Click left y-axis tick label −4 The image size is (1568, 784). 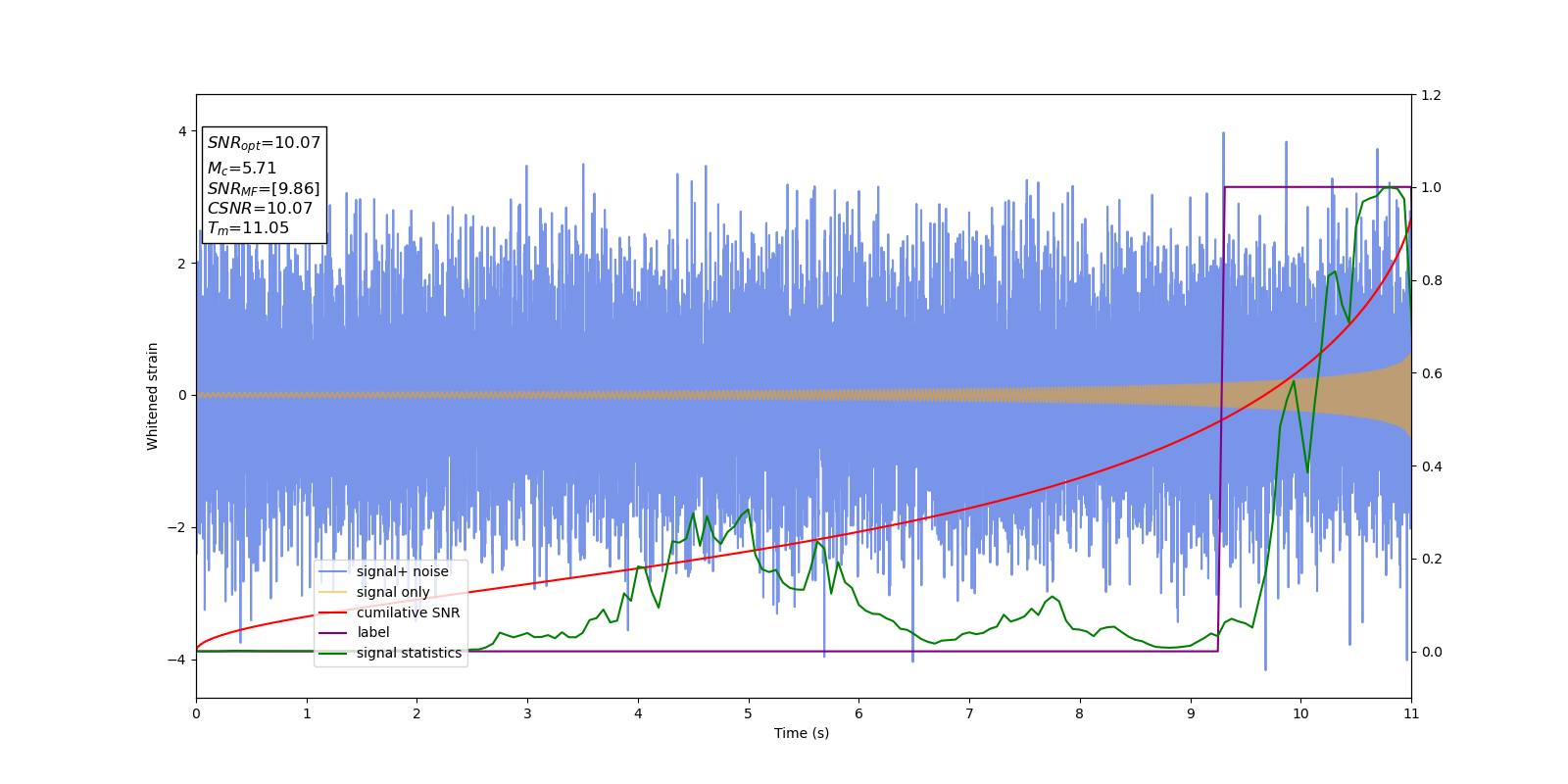177,660
